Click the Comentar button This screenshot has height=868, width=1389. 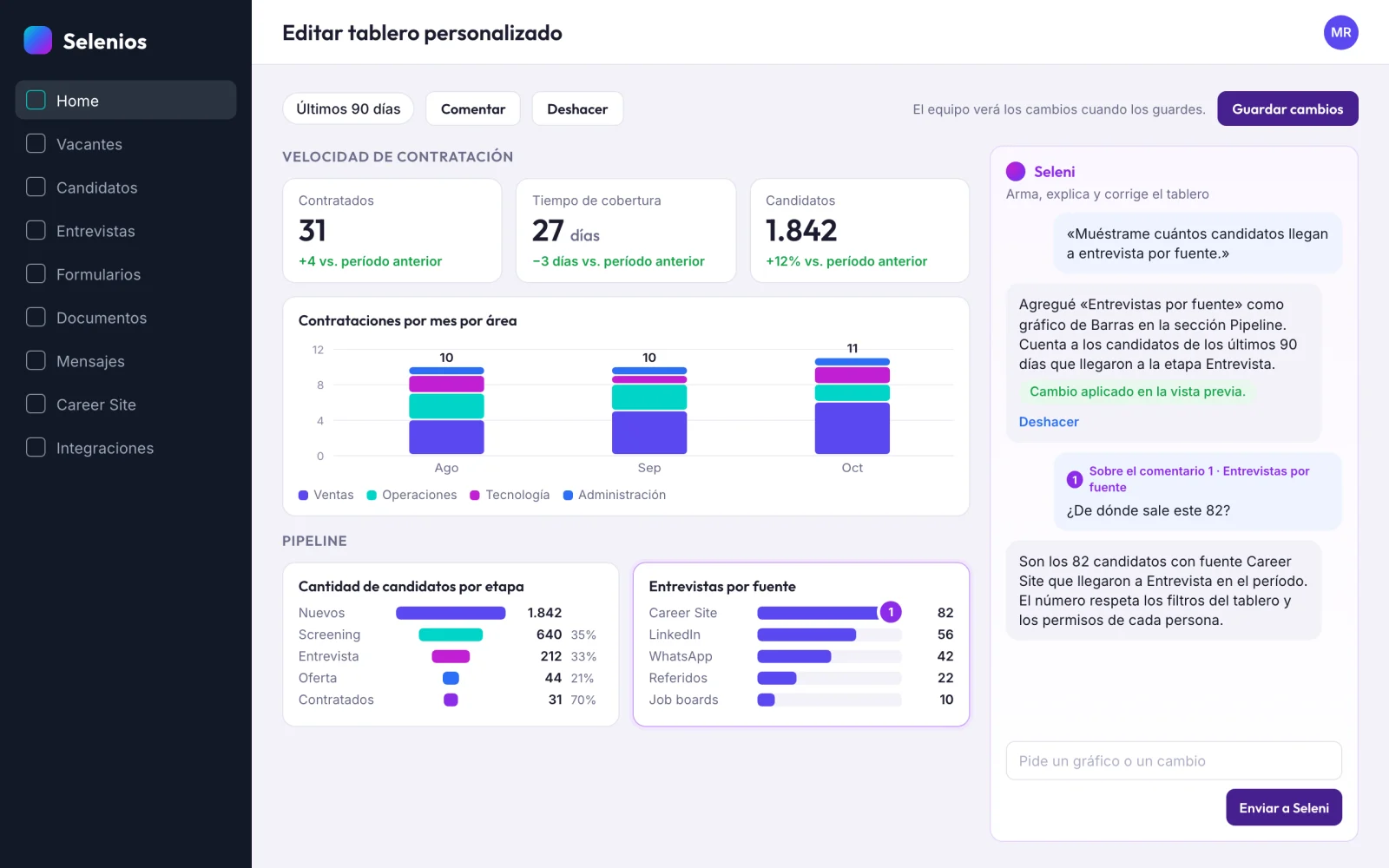[473, 108]
